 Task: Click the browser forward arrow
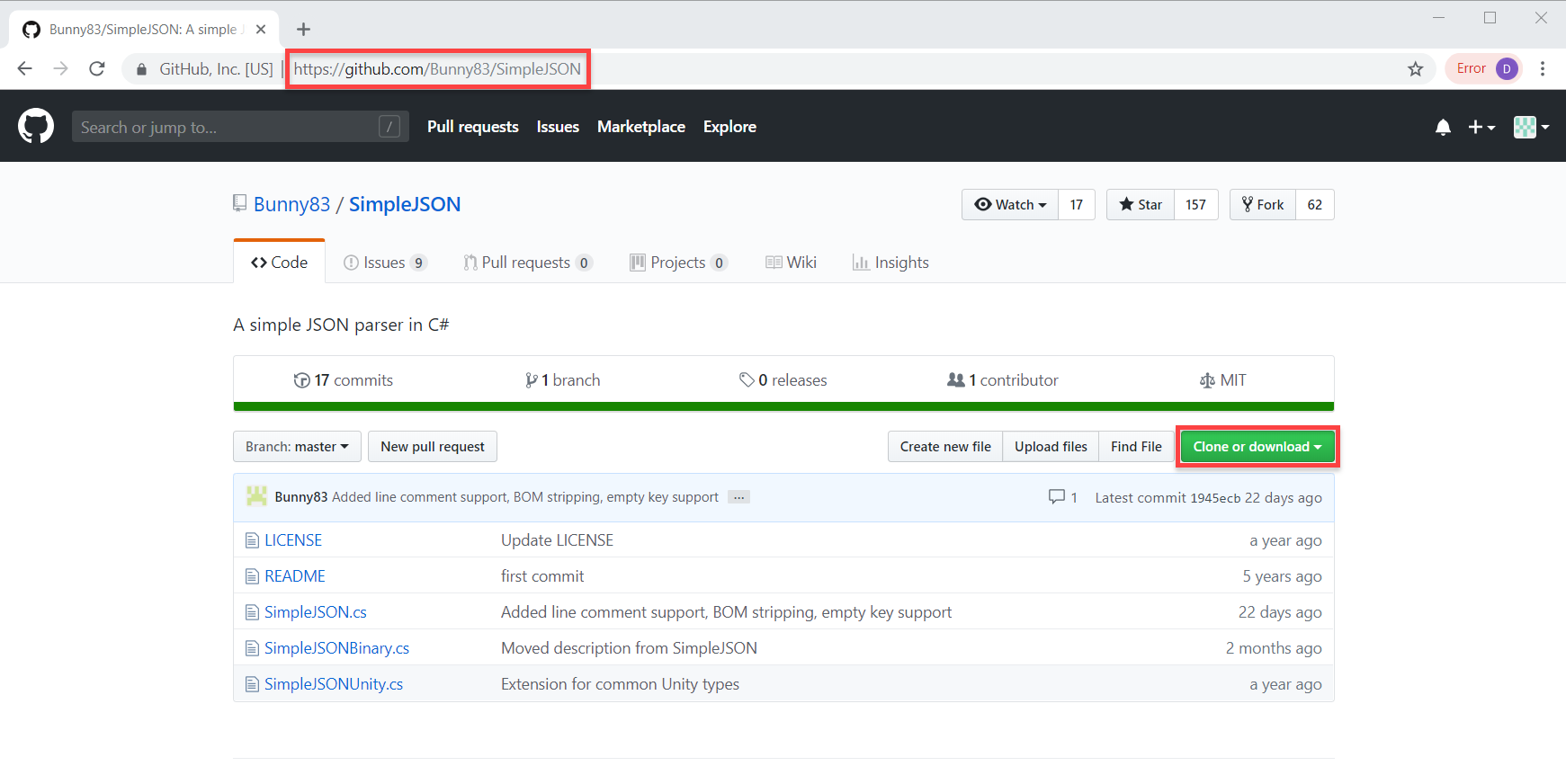[x=60, y=68]
